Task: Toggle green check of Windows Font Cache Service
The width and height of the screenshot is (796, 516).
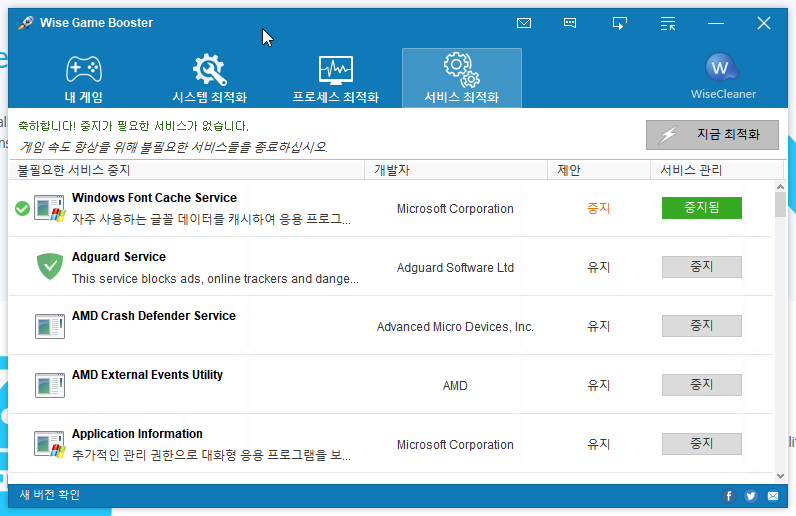Action: click(22, 208)
